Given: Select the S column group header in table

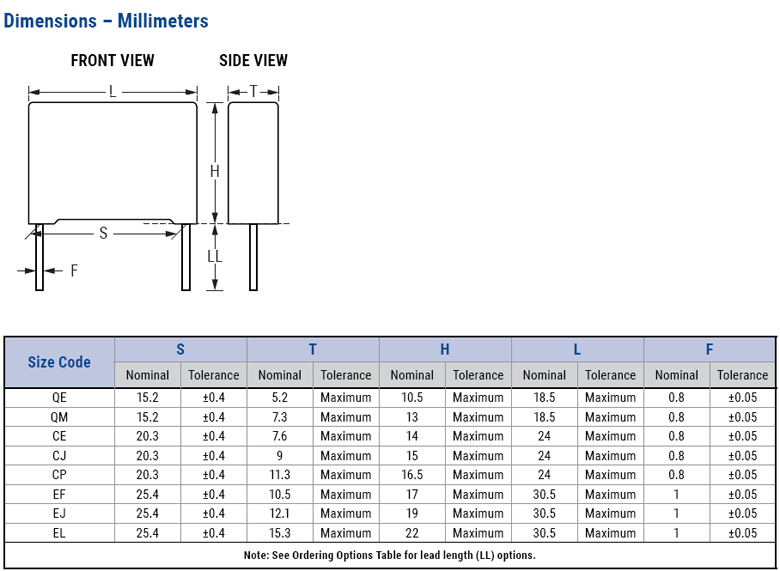Looking at the screenshot, I should pyautogui.click(x=180, y=349).
